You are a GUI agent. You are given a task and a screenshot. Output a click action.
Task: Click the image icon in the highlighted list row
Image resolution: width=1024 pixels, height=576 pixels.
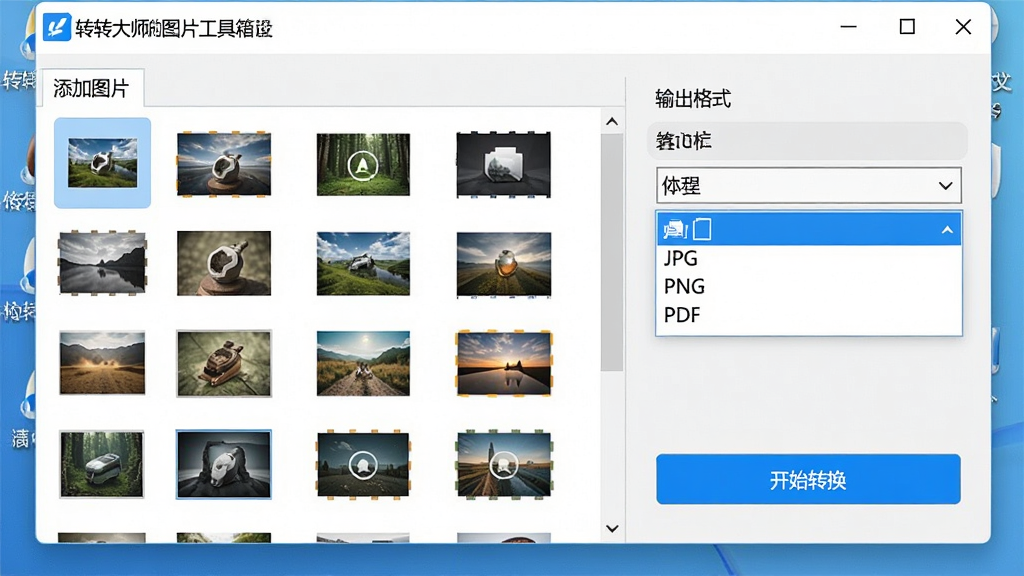[x=675, y=229]
